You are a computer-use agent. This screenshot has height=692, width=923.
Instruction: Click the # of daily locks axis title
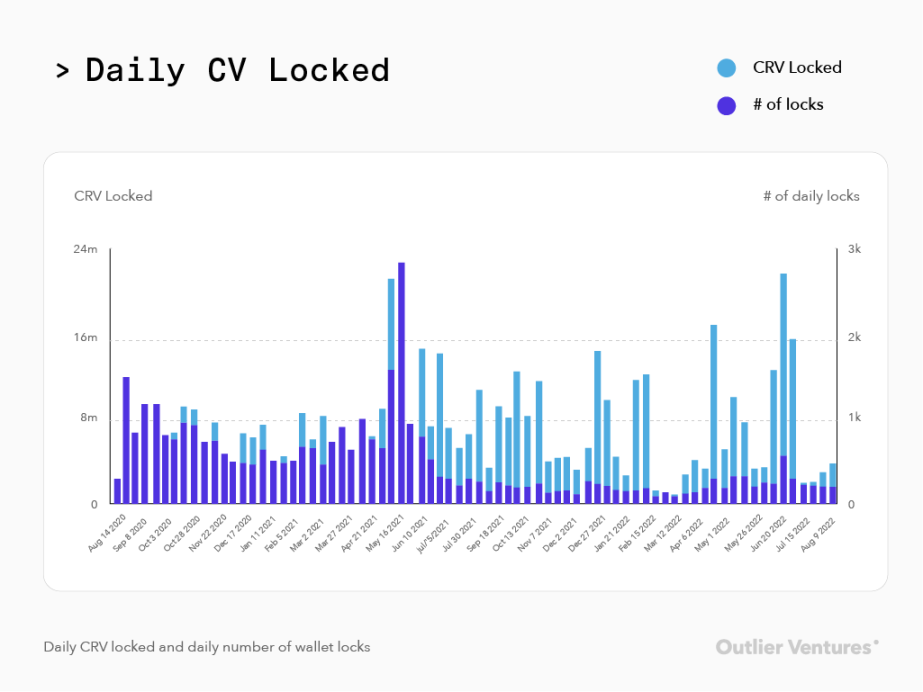pos(811,196)
